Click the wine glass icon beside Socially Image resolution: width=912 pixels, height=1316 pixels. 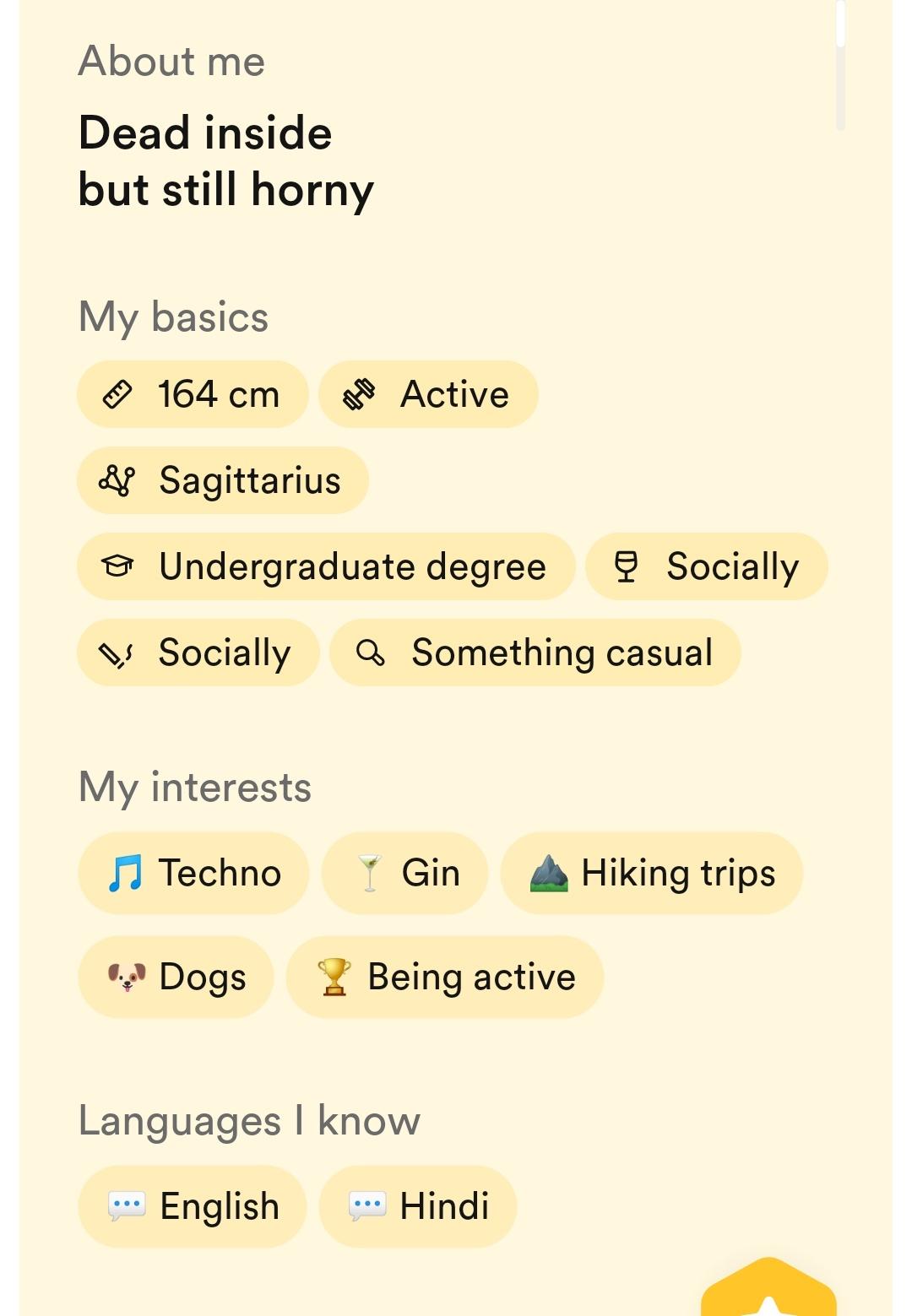[x=626, y=566]
